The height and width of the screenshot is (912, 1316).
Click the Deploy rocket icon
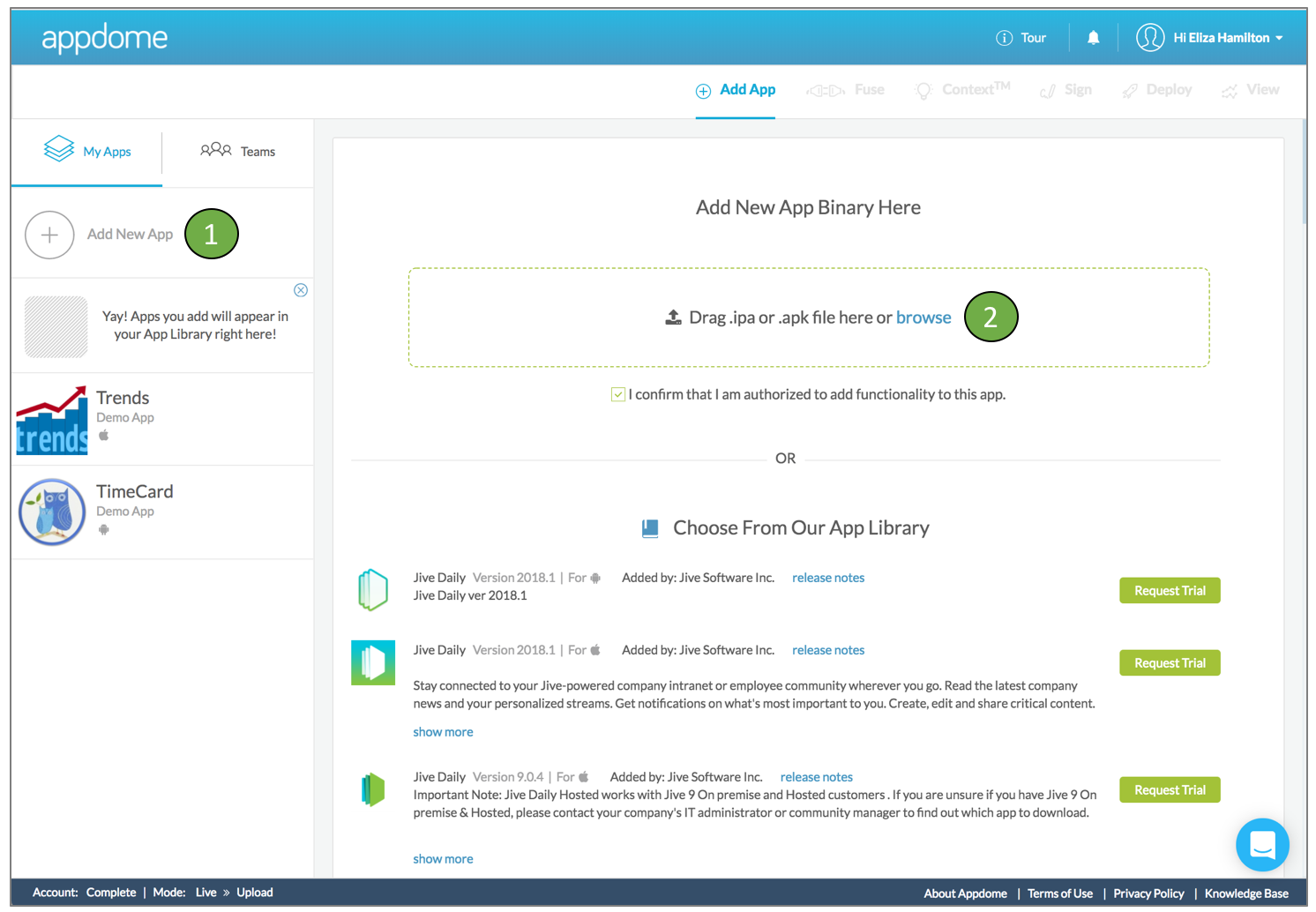point(1130,91)
